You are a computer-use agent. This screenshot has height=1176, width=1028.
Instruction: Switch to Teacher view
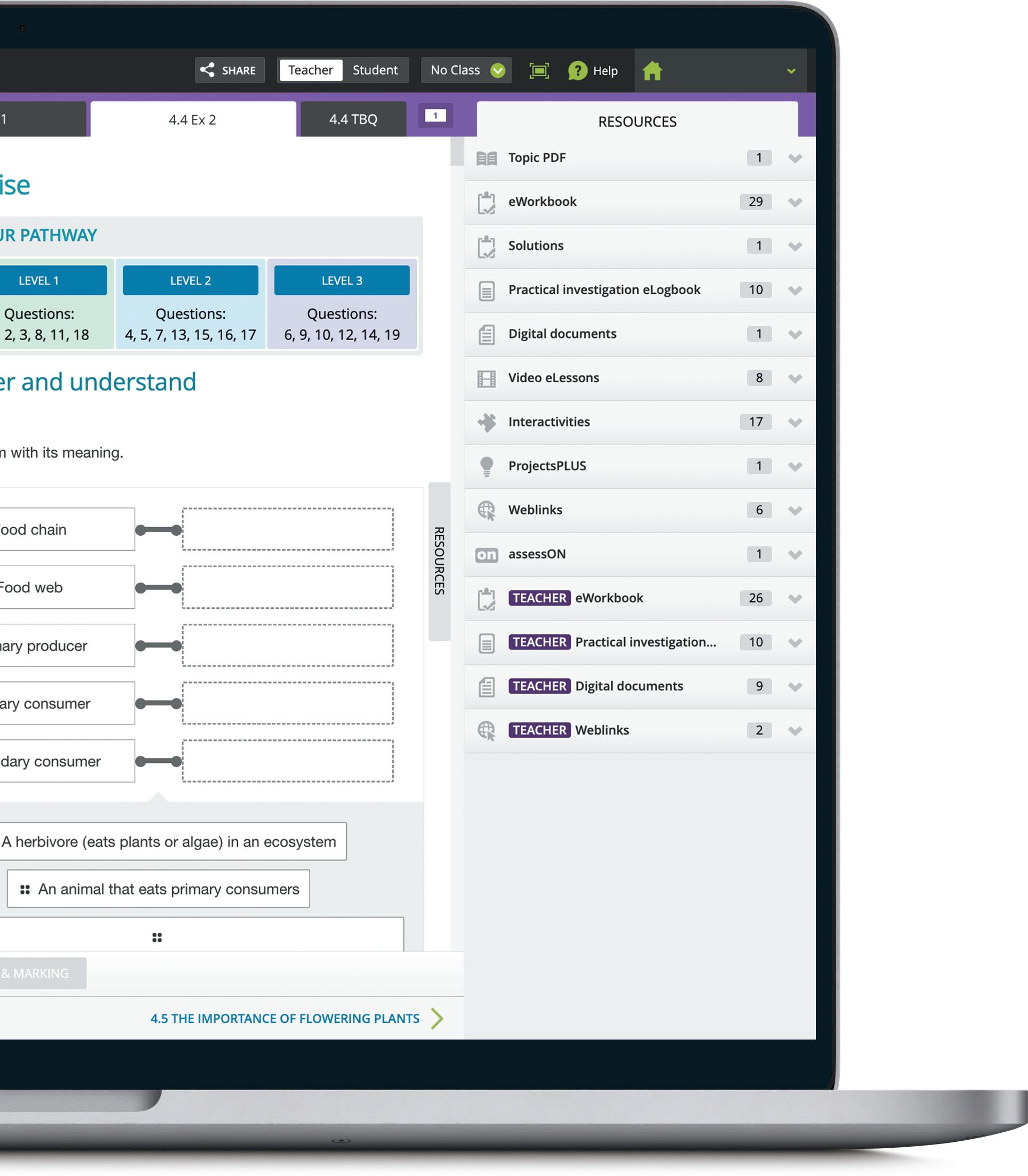310,70
